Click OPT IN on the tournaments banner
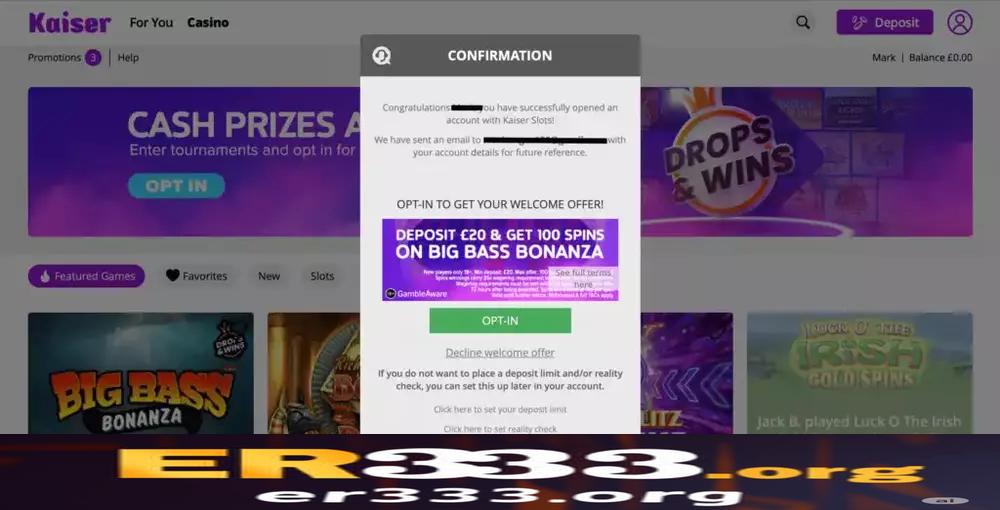Viewport: 1000px width, 510px height. point(176,186)
